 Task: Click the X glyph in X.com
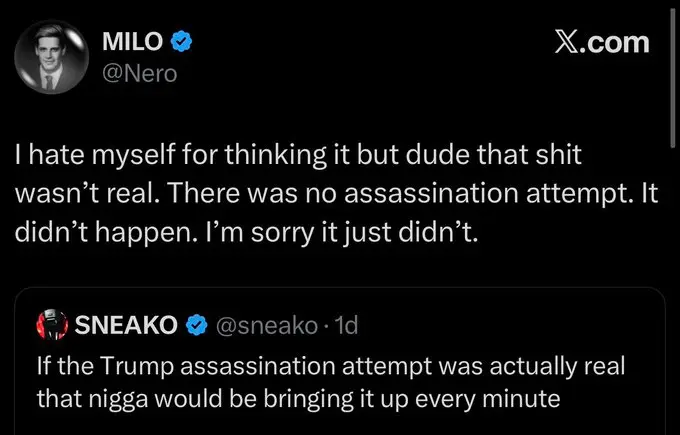[567, 42]
